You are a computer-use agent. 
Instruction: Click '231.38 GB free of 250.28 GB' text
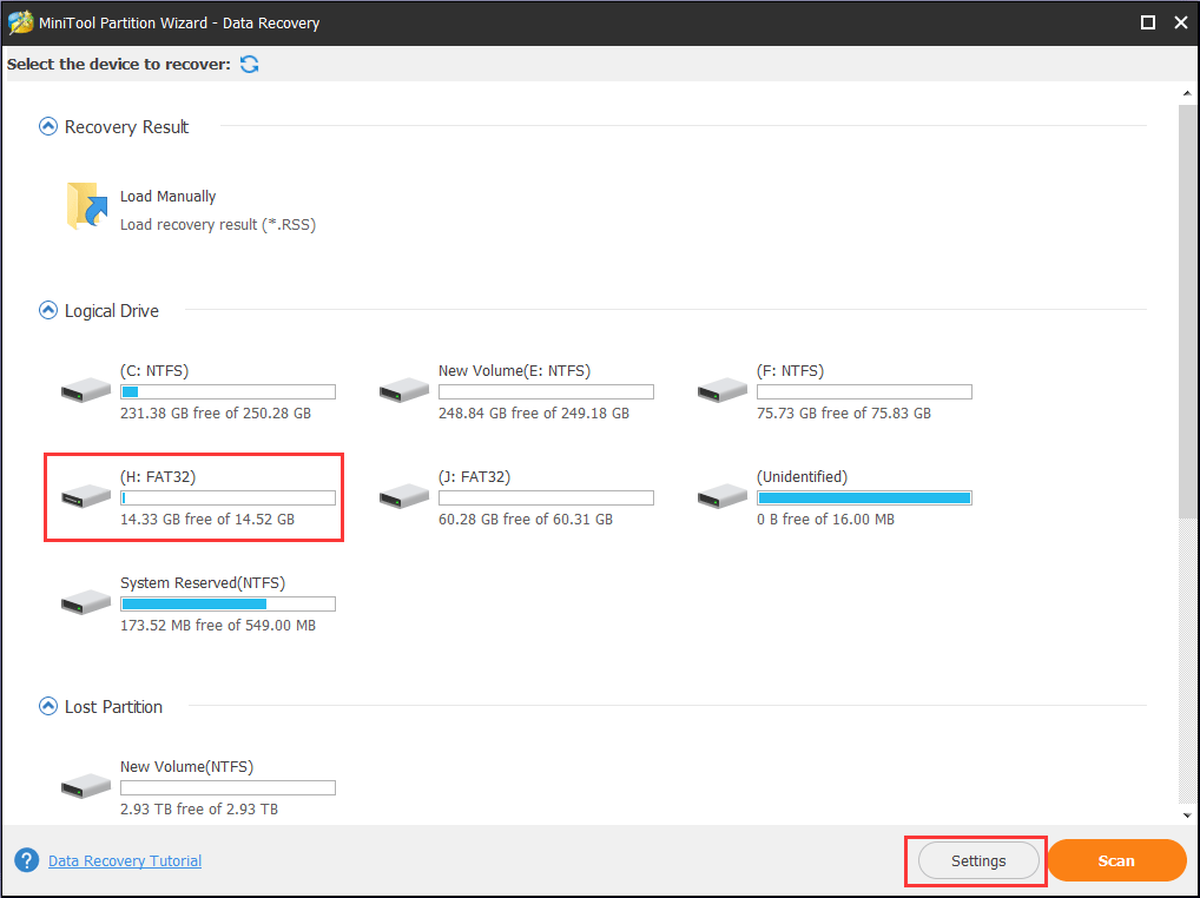coord(216,413)
